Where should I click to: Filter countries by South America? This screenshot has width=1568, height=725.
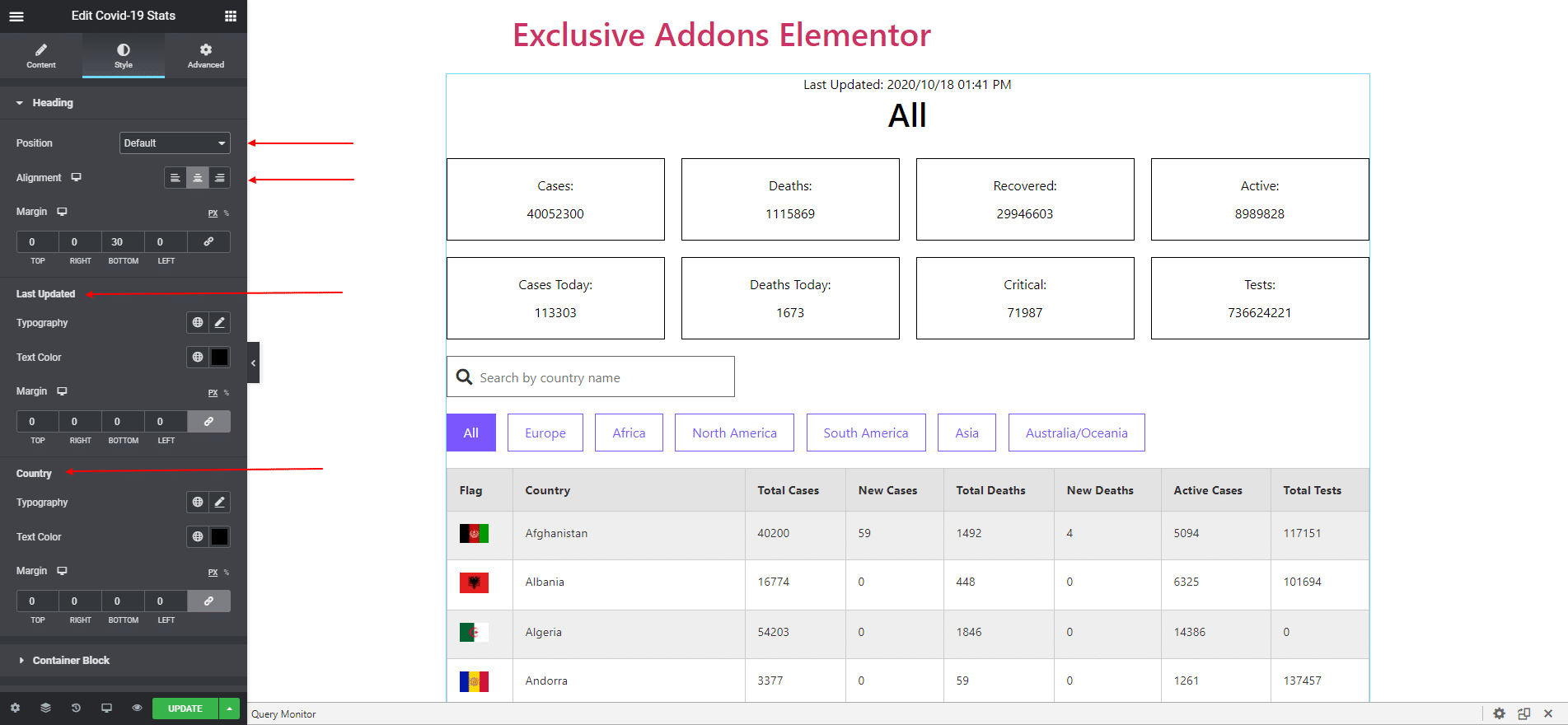point(866,433)
